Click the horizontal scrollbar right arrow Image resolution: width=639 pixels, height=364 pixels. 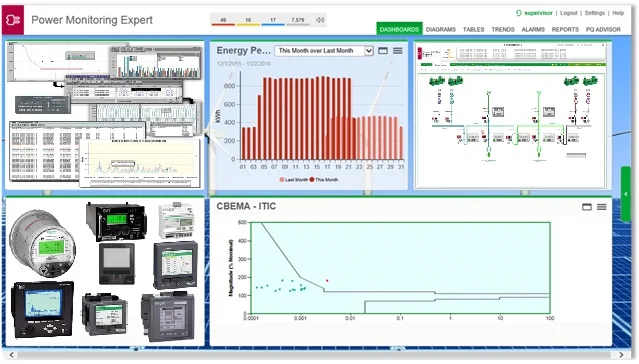click(621, 355)
